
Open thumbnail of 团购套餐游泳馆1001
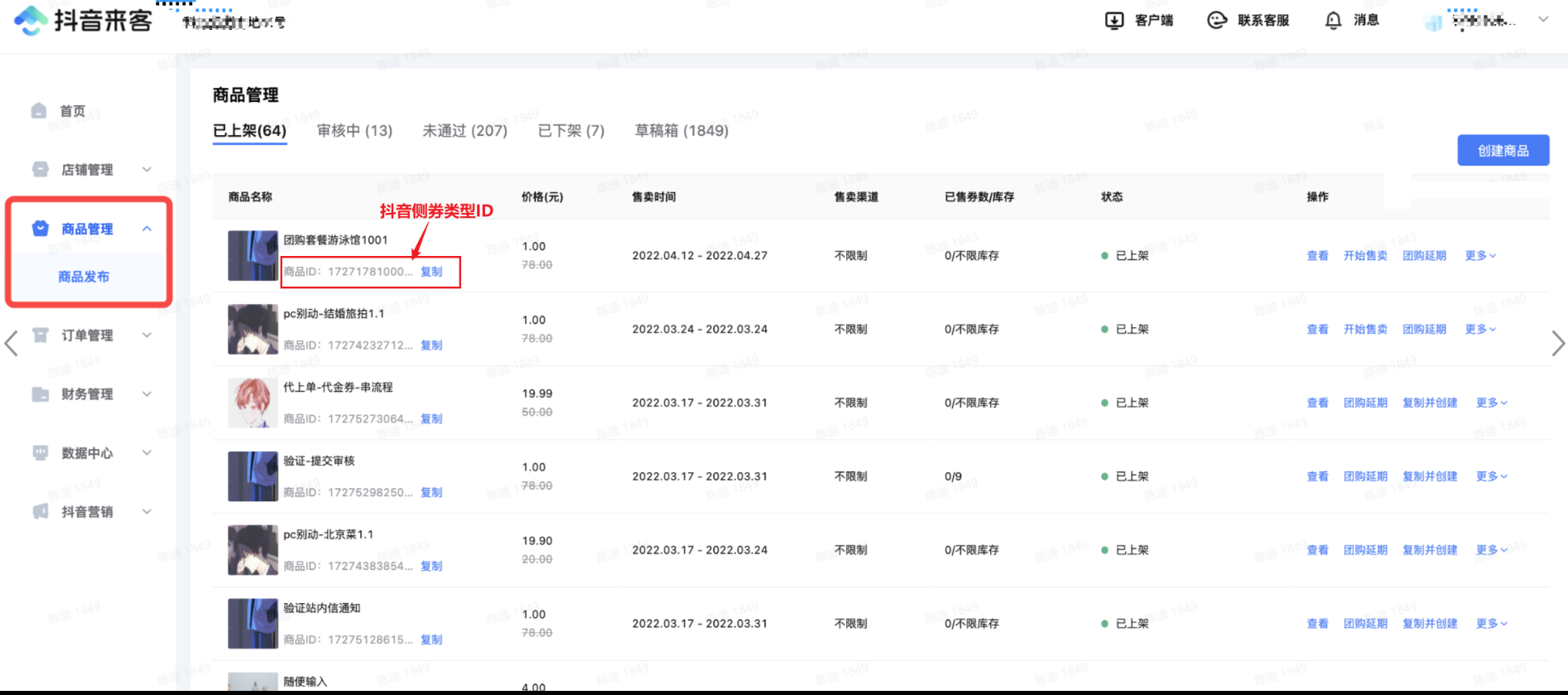[x=253, y=256]
